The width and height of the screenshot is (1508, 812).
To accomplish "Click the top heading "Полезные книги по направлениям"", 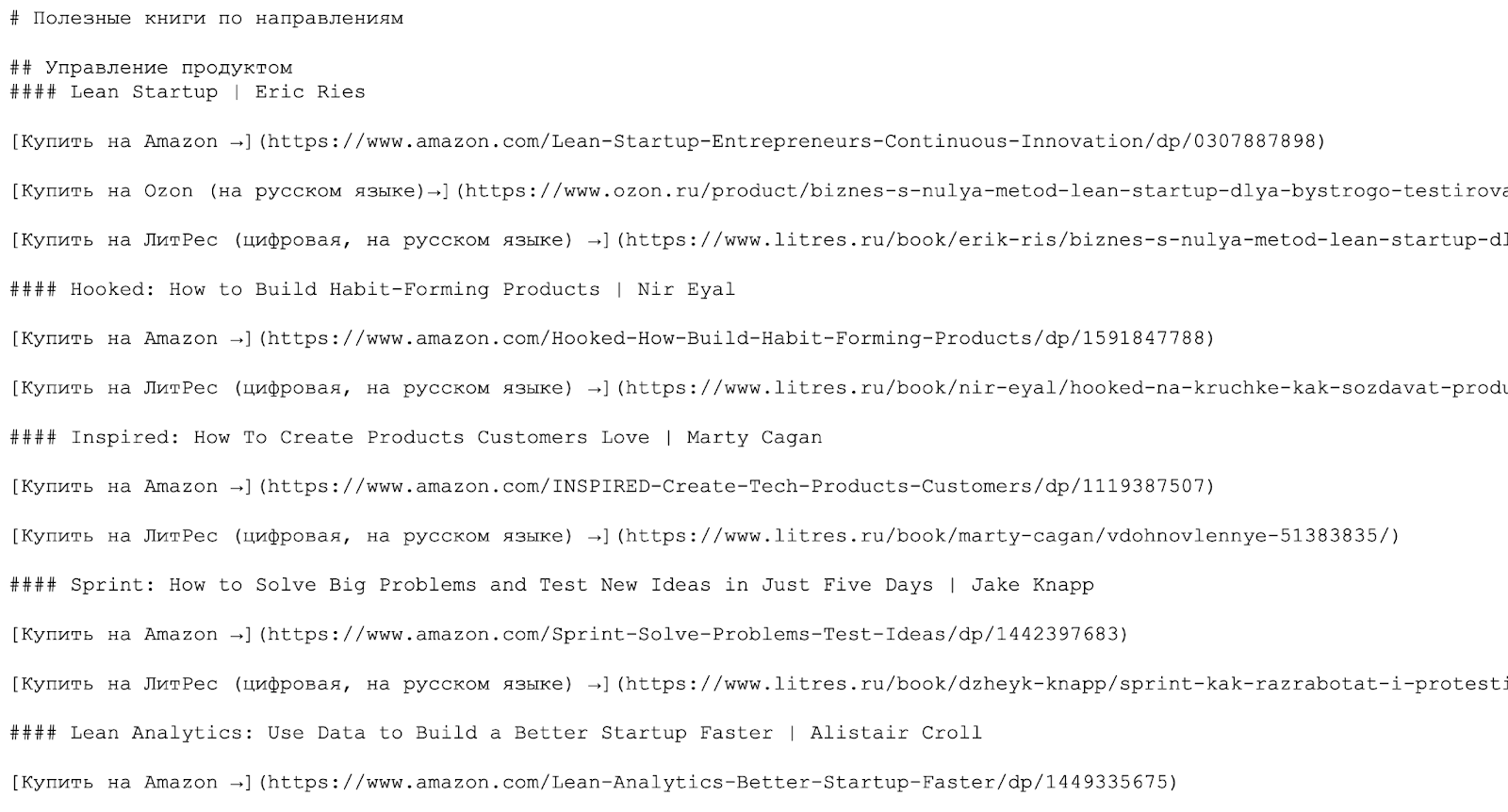I will coord(218,19).
